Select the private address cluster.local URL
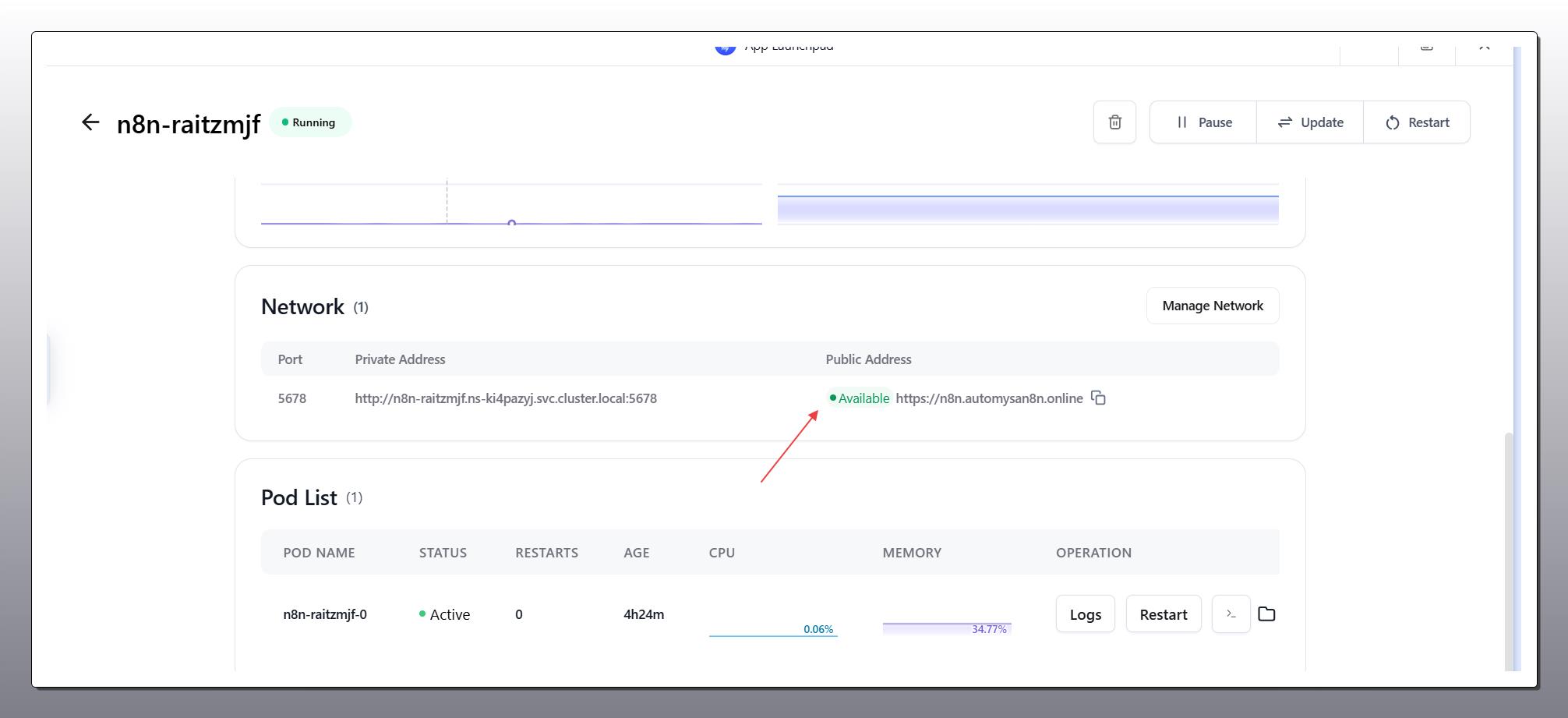This screenshot has height=718, width=1568. point(506,398)
